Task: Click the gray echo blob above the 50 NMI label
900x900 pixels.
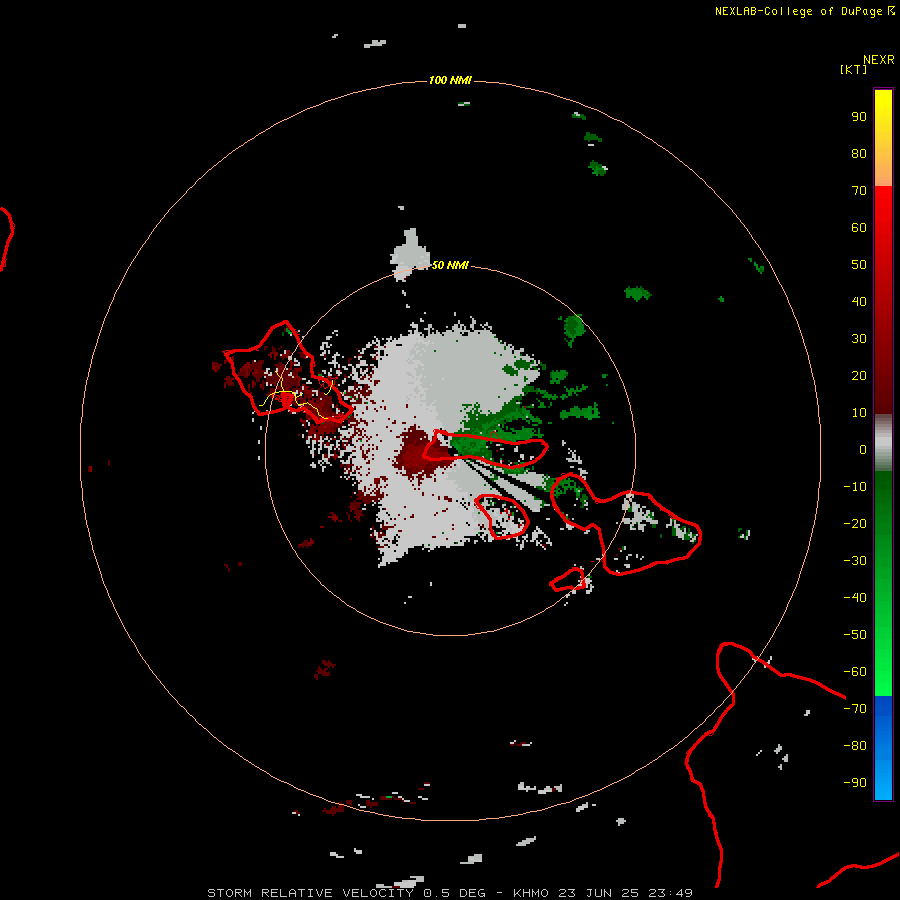Action: coord(410,254)
